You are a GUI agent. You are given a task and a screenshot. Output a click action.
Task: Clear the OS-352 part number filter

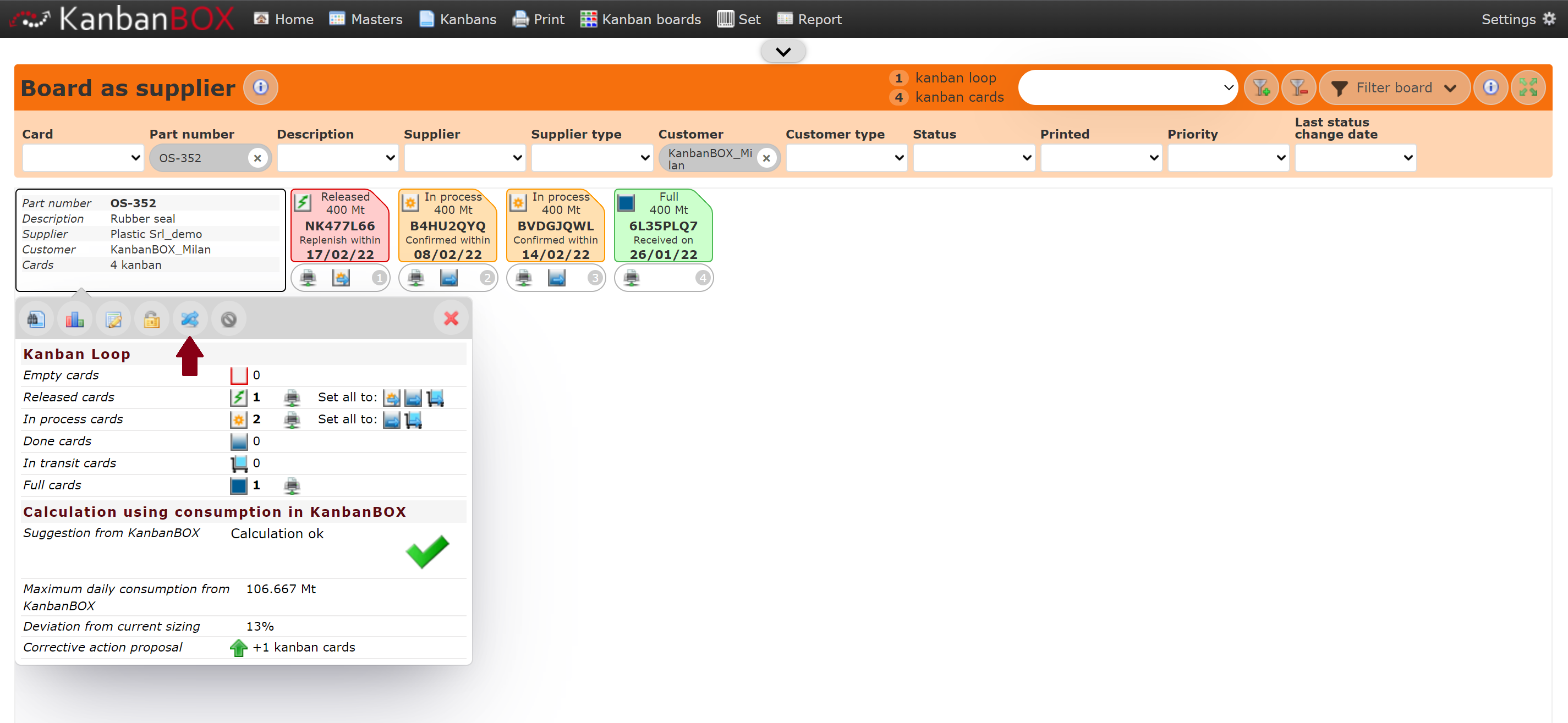[x=257, y=158]
